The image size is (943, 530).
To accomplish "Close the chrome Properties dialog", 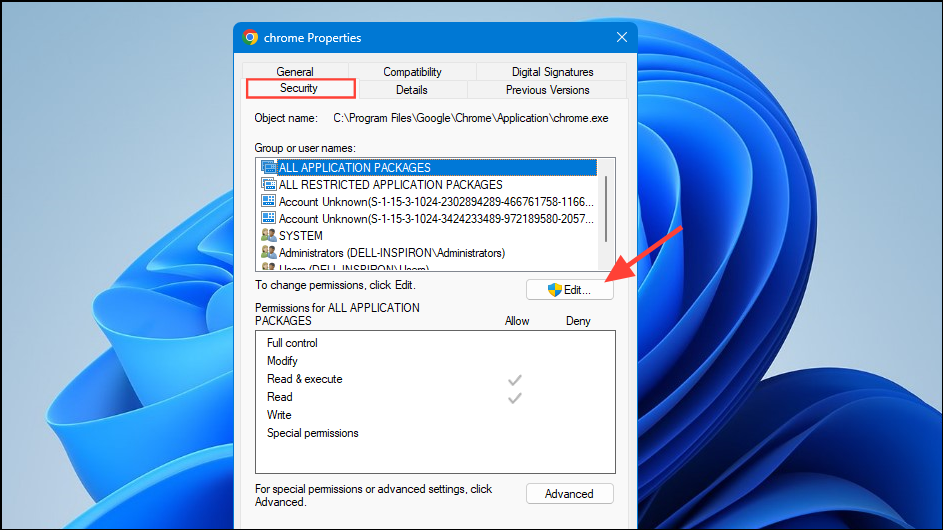I will [x=622, y=37].
